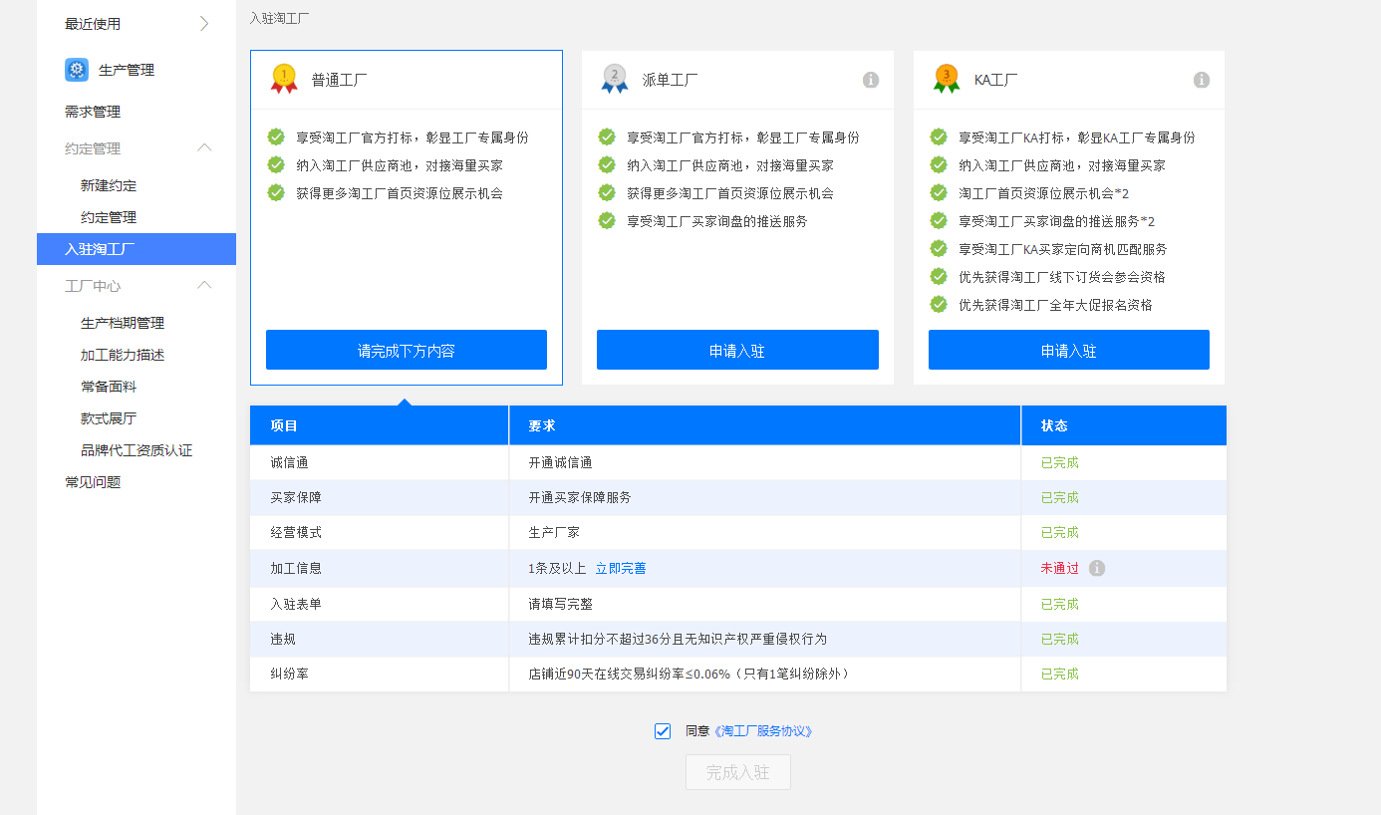Open 加工能力描述
The height and width of the screenshot is (815, 1381).
coord(123,355)
